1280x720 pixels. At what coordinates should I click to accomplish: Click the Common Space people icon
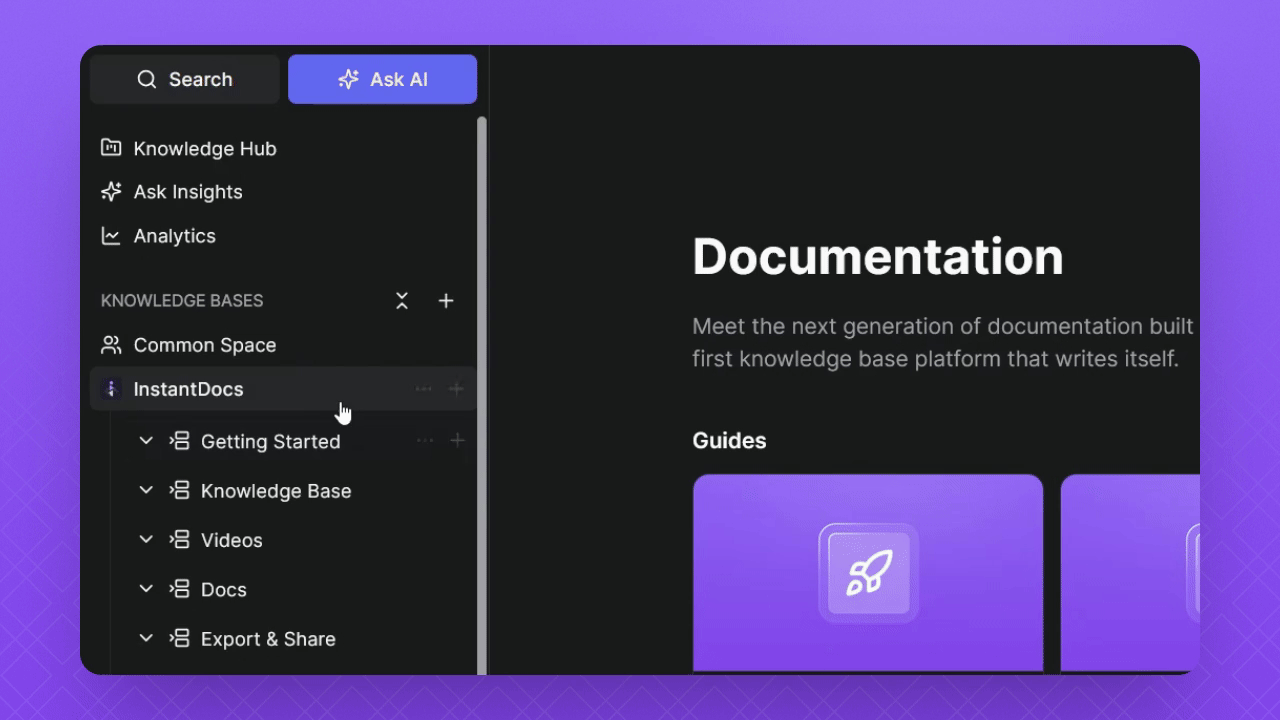(111, 345)
